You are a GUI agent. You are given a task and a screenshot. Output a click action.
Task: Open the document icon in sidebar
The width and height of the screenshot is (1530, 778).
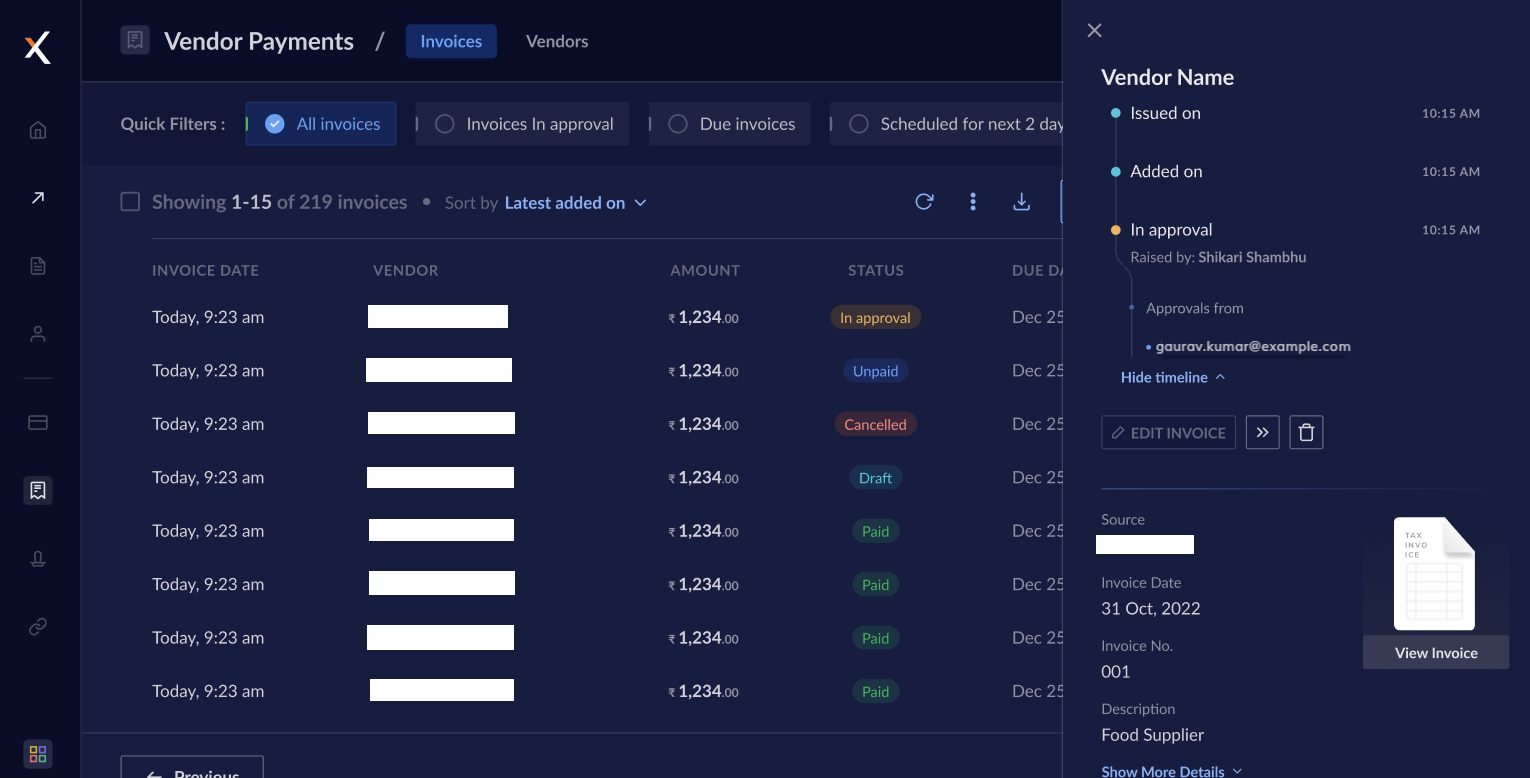(38, 266)
